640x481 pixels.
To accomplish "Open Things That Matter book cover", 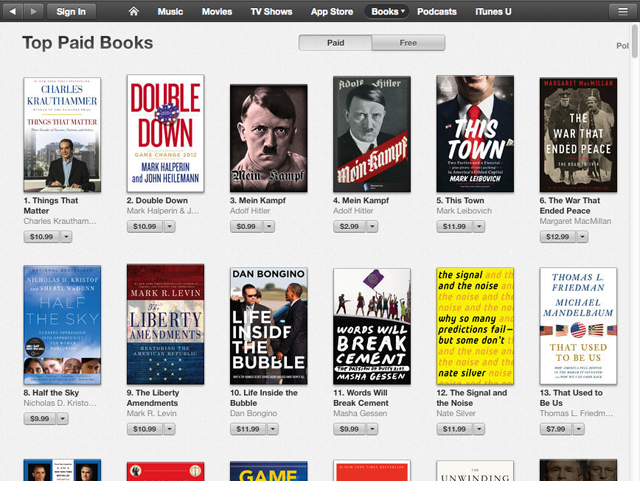I will [62, 134].
